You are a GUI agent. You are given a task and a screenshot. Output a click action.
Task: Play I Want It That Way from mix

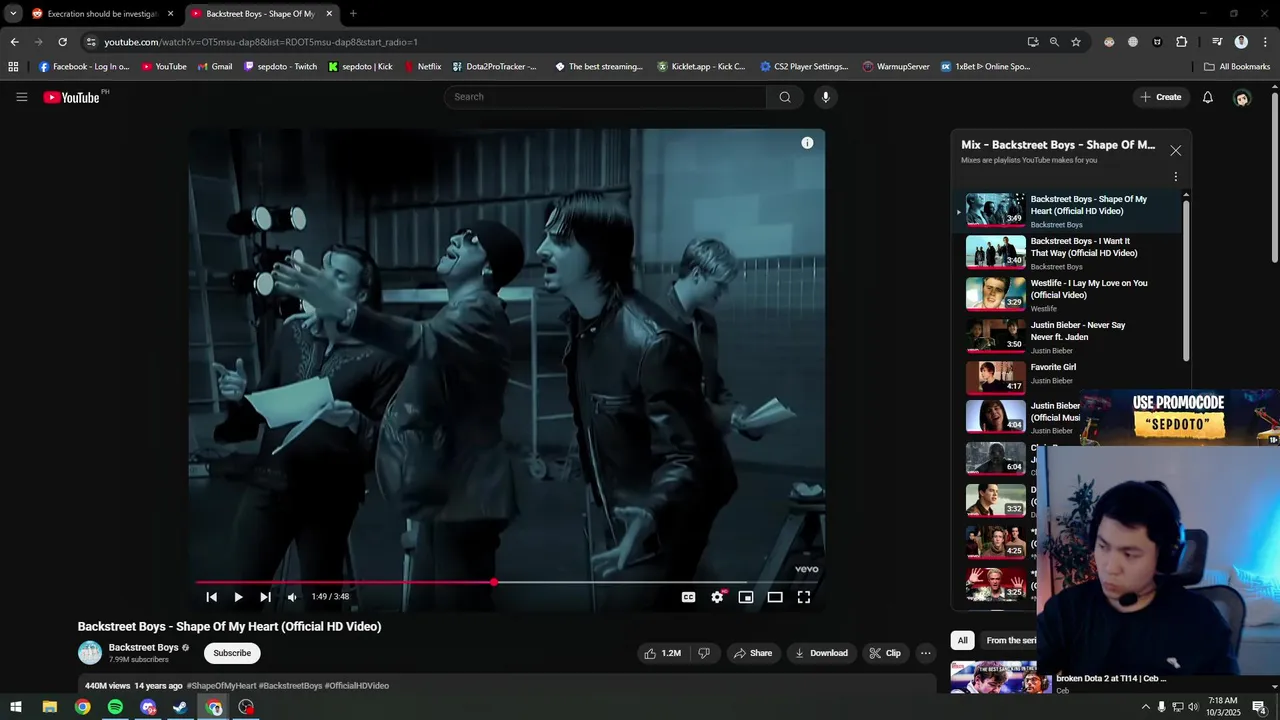(x=1067, y=253)
